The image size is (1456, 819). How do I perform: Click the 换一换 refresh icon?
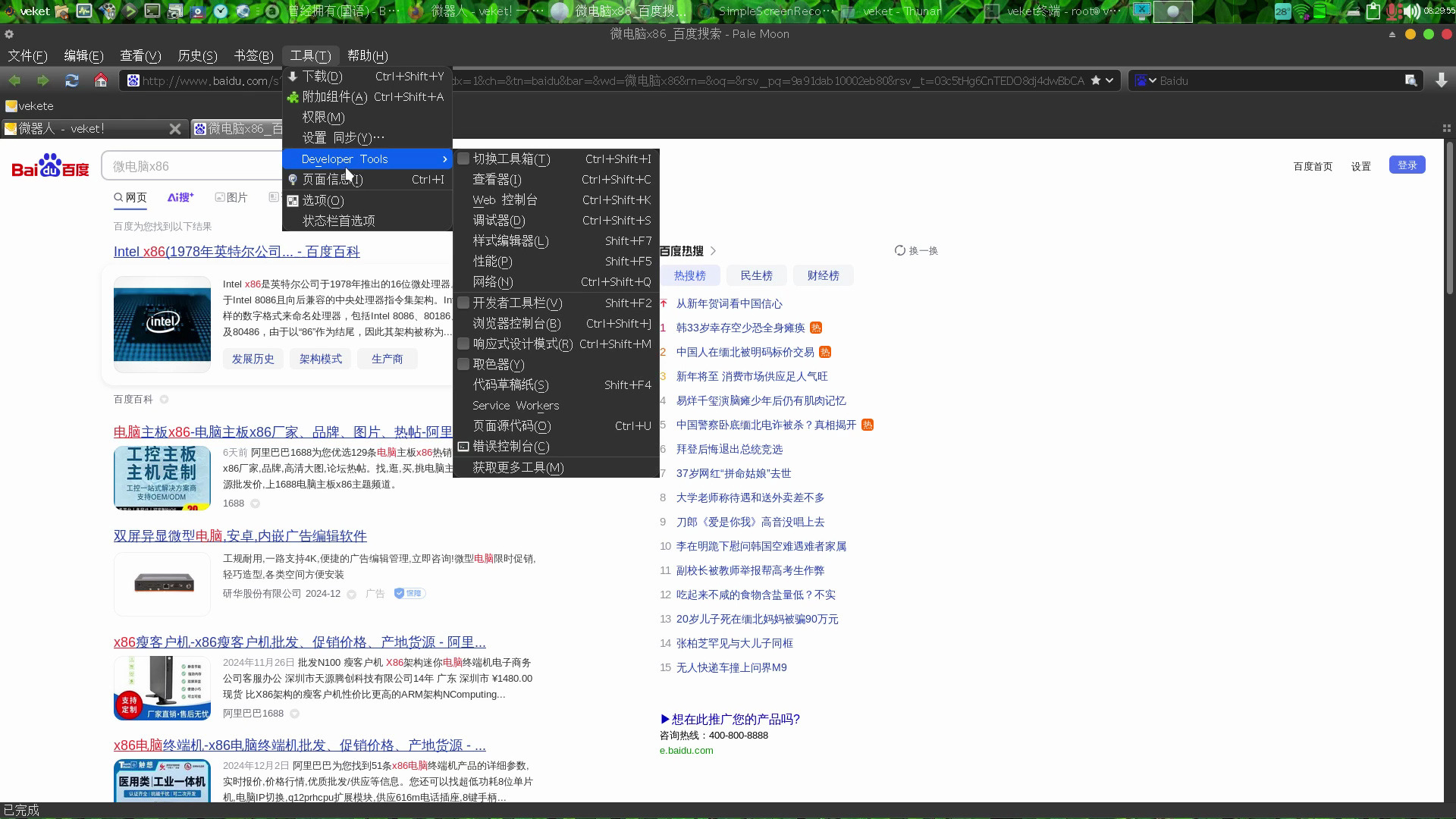click(900, 250)
